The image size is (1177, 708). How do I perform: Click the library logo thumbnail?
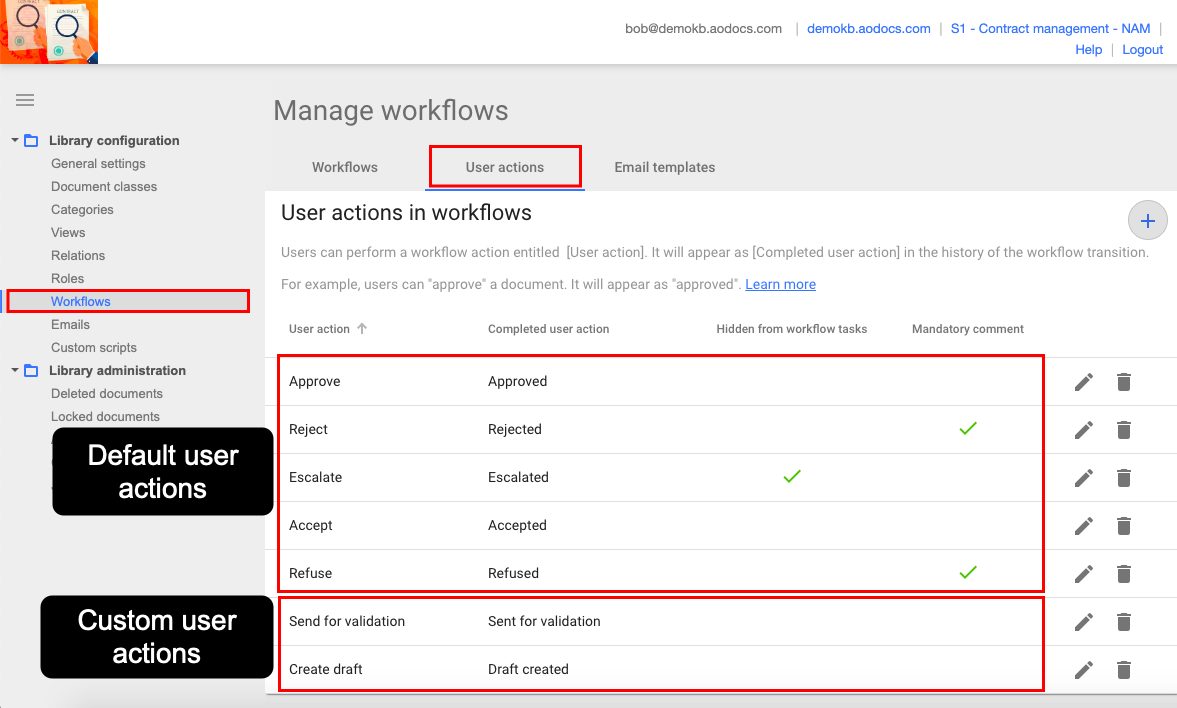(49, 32)
